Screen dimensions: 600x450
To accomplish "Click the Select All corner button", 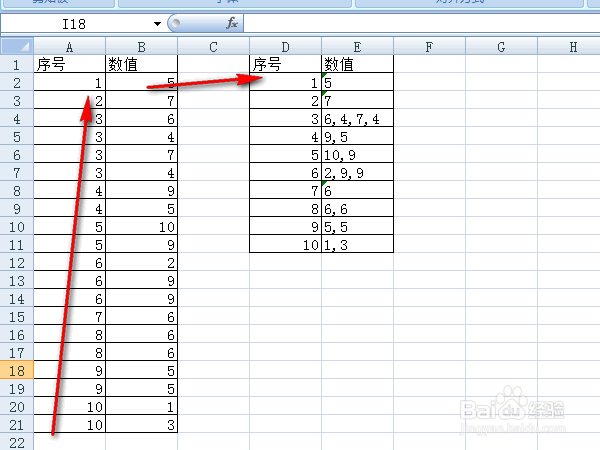I will point(17,46).
